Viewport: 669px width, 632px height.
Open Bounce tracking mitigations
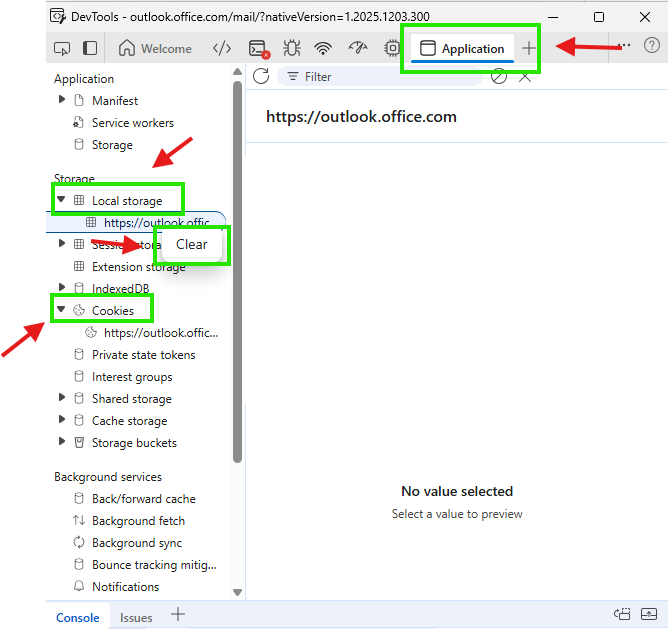point(154,565)
